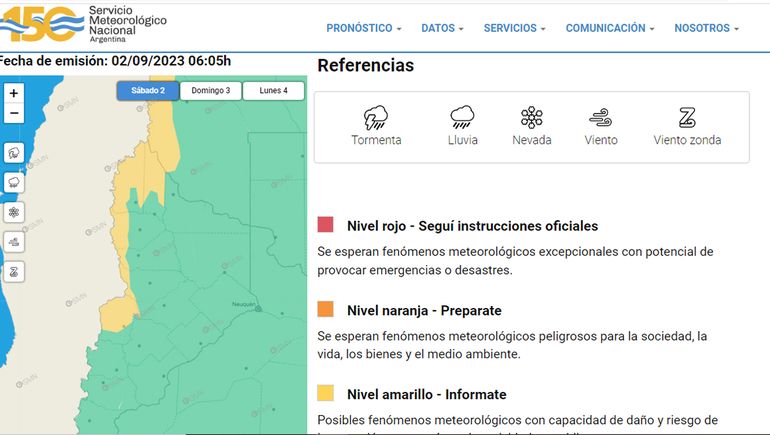Click the Servicio Meteorológico Nacional logo
The image size is (770, 435).
coord(84,24)
